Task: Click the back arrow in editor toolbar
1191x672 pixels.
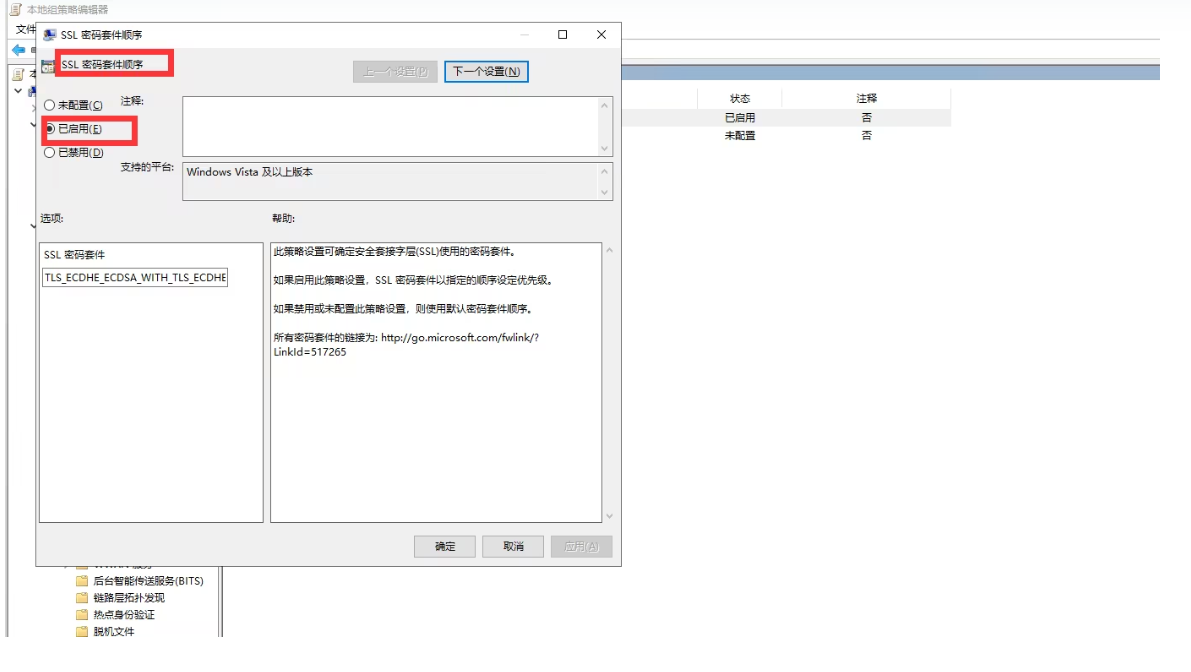Action: click(18, 49)
